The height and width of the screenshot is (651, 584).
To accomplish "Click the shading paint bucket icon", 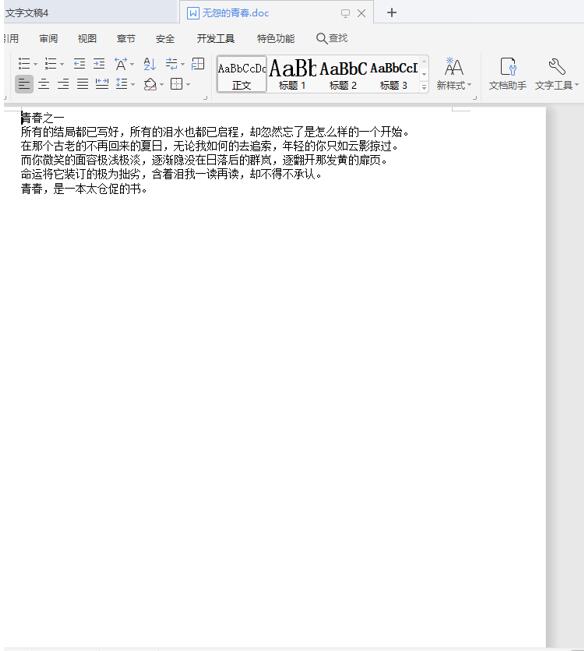I will point(149,84).
